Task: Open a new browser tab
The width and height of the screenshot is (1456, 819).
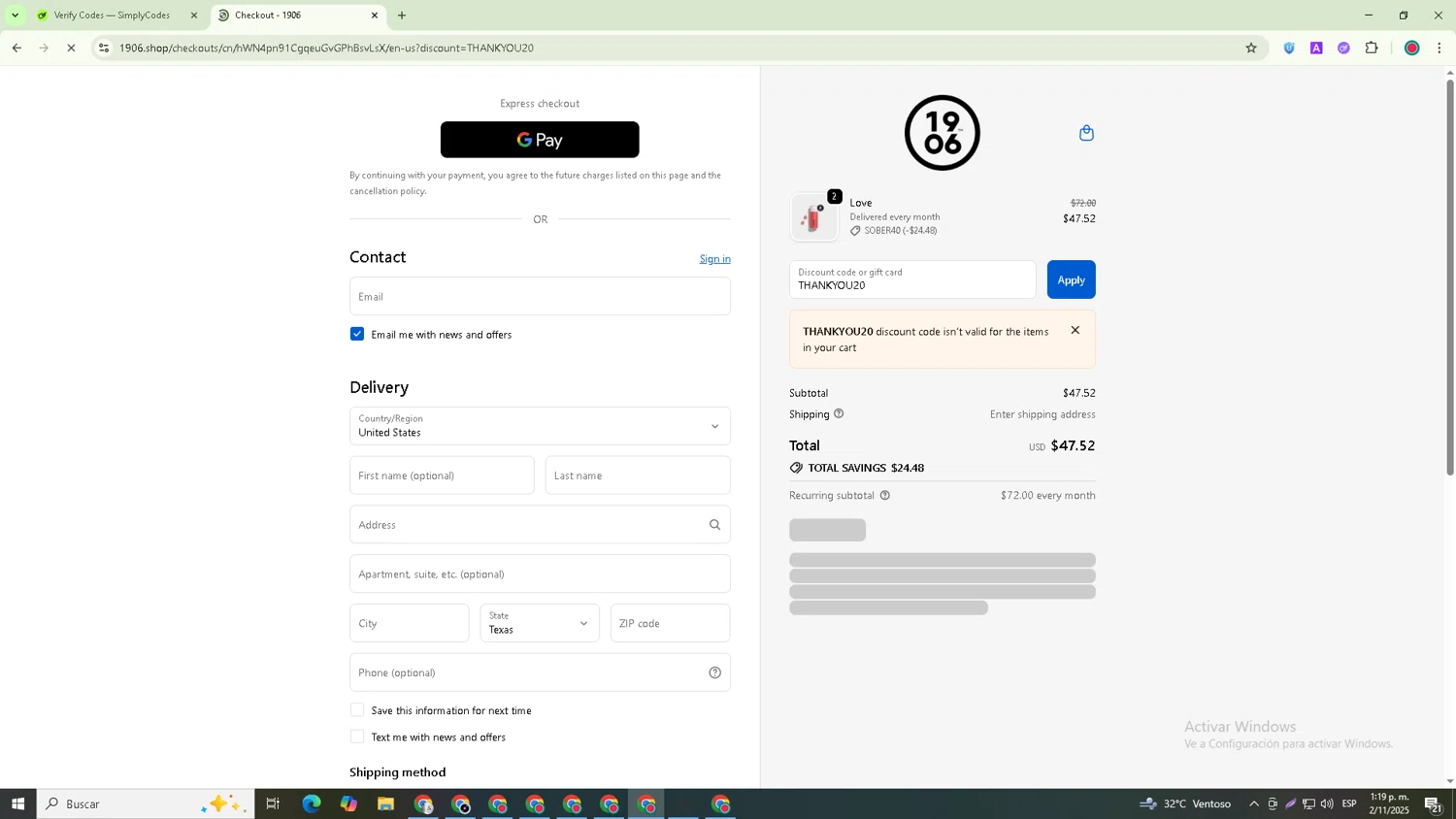Action: pyautogui.click(x=402, y=16)
